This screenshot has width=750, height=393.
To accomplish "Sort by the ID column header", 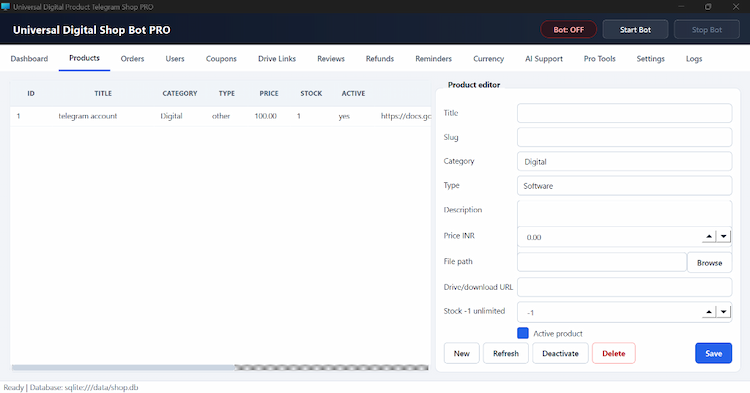I will point(31,93).
